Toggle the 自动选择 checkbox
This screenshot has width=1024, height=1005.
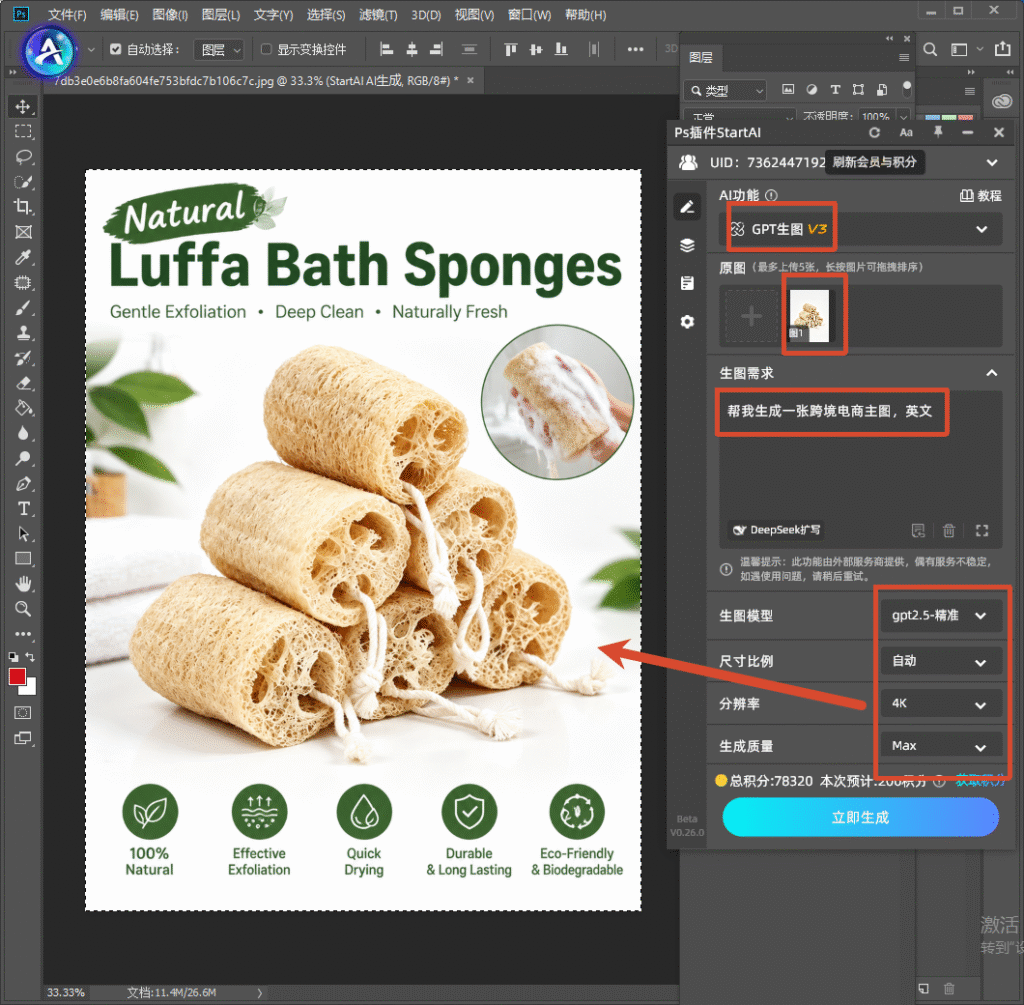pos(116,49)
